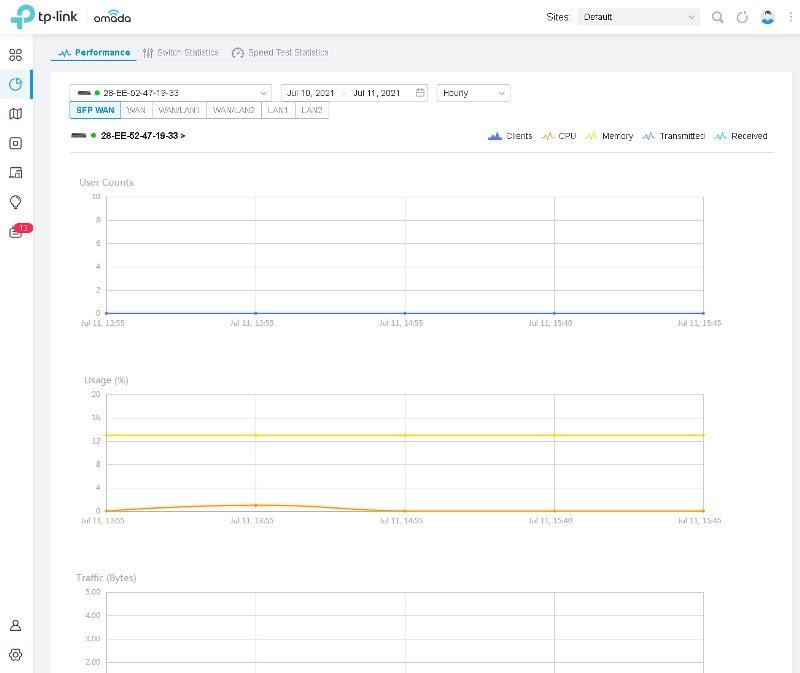Click the end date Jul 11, 2021

[x=377, y=93]
